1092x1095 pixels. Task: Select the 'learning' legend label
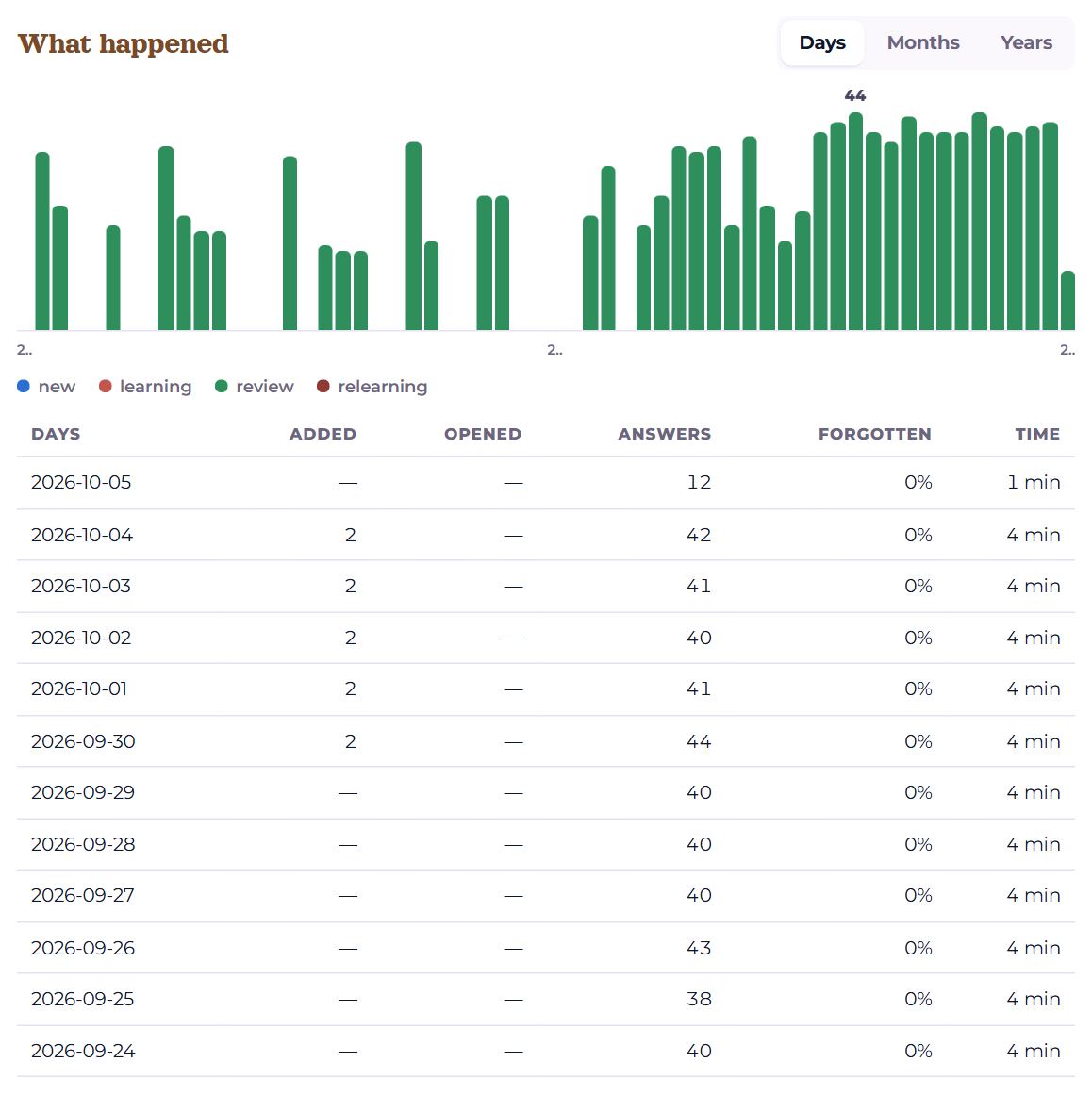coord(156,386)
